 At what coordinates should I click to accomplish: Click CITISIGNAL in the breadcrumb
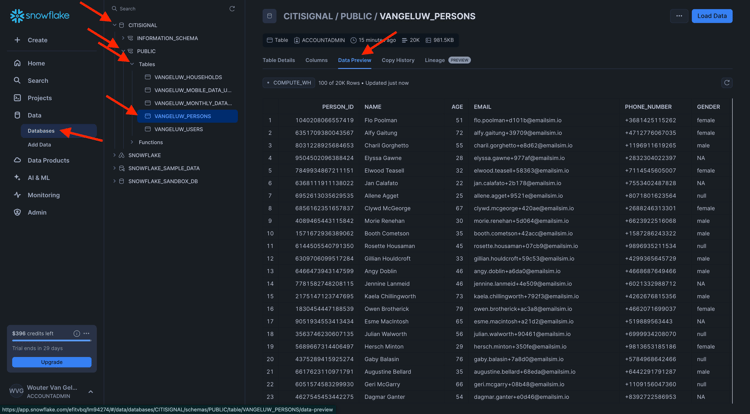[308, 16]
